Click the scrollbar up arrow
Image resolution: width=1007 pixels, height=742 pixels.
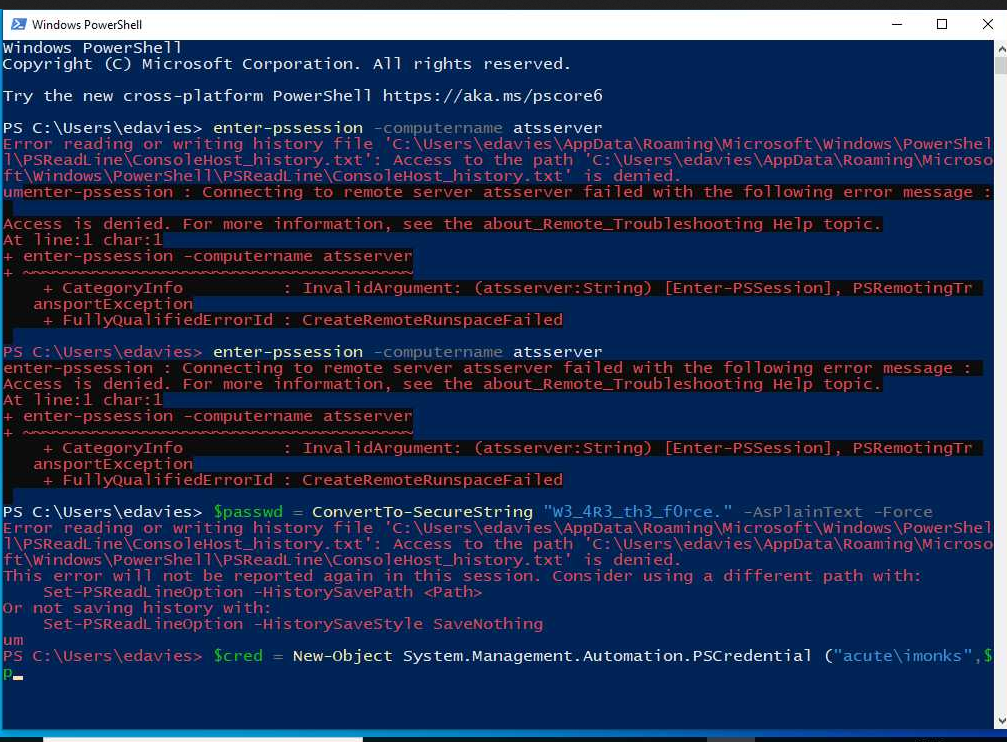click(x=1000, y=48)
